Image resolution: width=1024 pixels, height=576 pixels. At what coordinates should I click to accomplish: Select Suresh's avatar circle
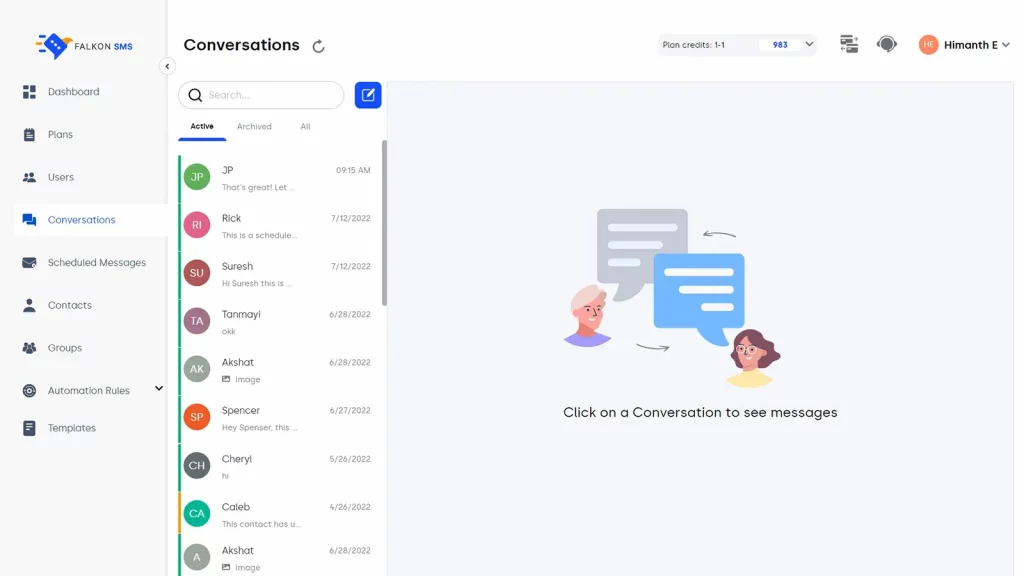point(196,272)
